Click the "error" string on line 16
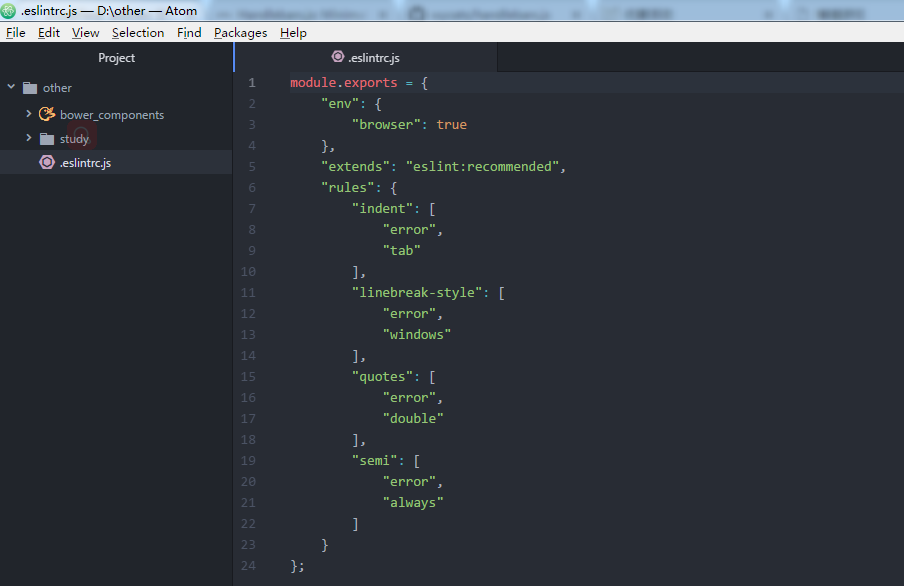904x586 pixels. 409,398
